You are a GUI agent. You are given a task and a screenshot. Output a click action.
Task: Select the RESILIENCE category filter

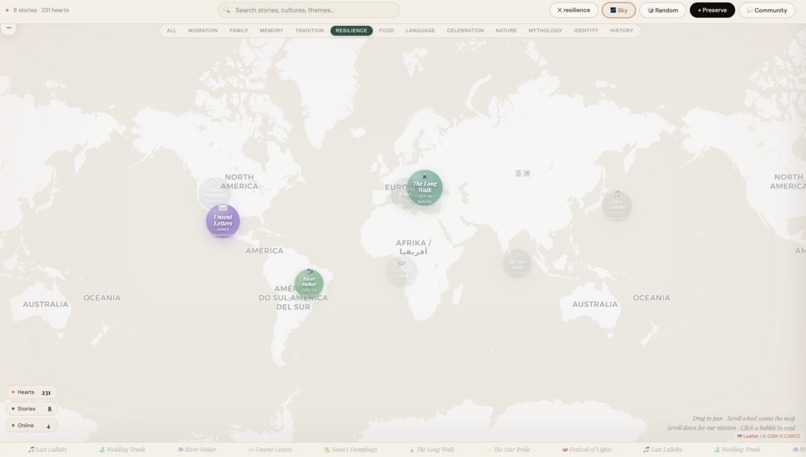[x=352, y=30]
